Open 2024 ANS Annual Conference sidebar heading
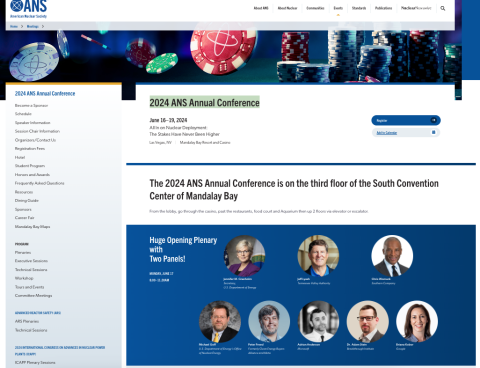Screen dimensions: 480x368 pos(45,94)
